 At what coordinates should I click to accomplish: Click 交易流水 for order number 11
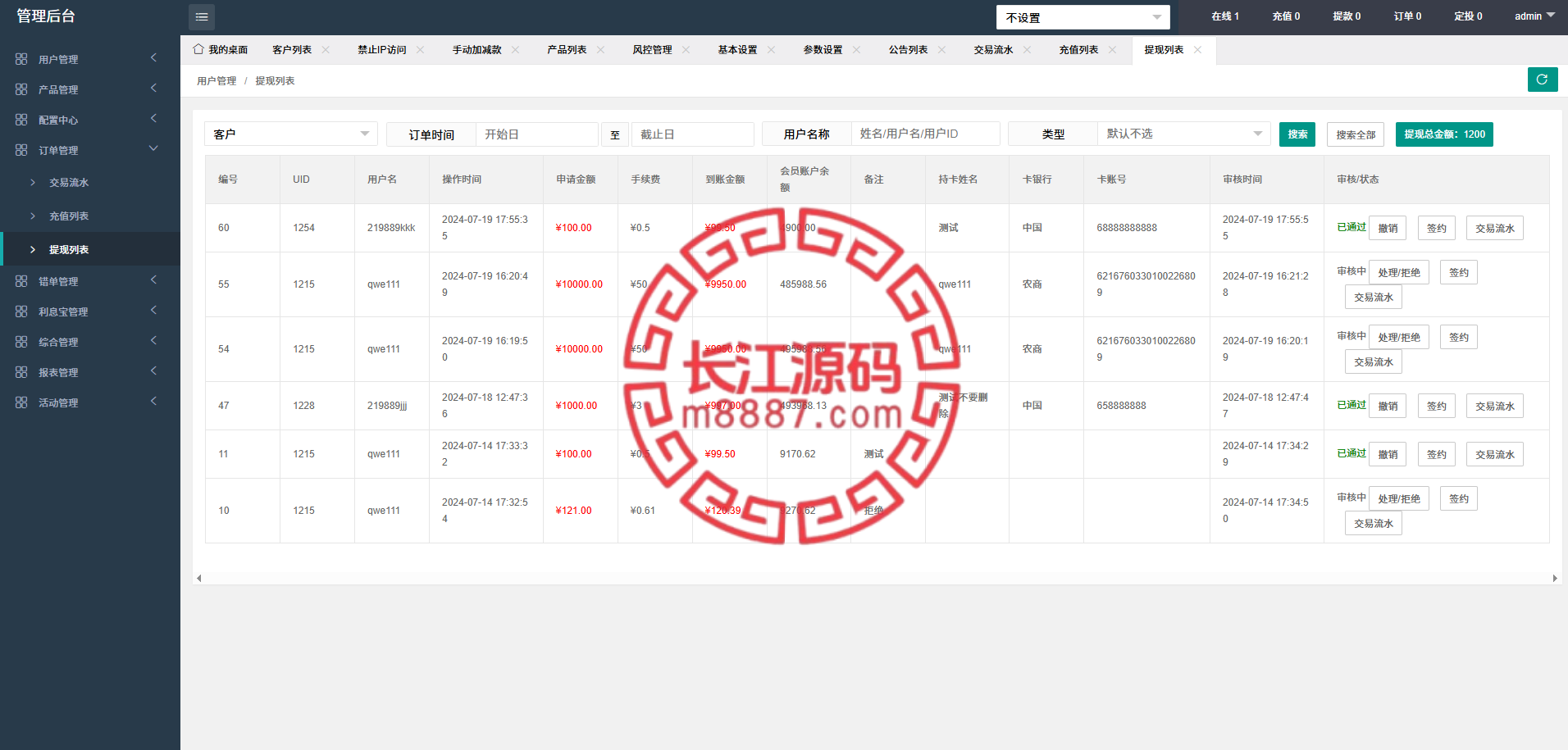(1495, 454)
